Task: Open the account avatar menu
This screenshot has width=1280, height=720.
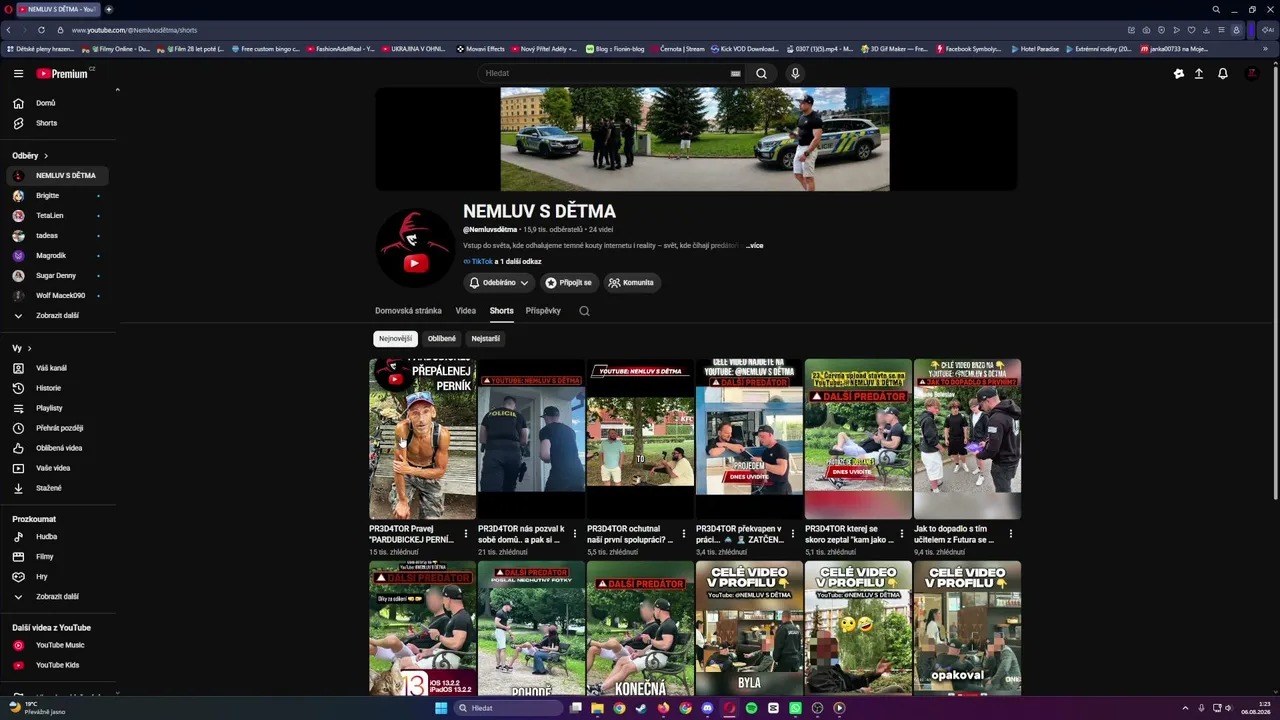Action: coord(1251,73)
